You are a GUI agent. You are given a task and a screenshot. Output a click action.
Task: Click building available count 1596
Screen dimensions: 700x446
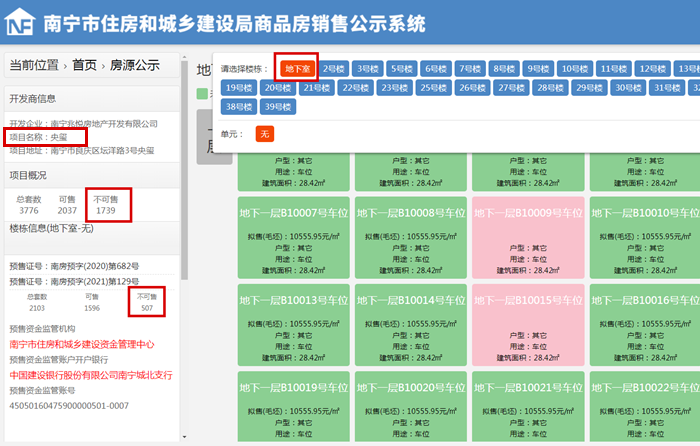click(x=92, y=308)
